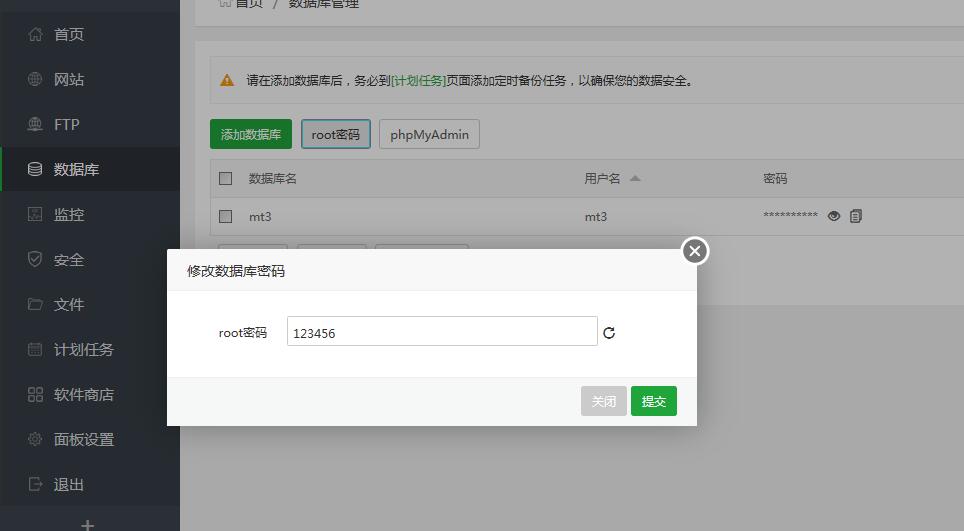
Task: Close the dialog with the X icon
Action: [695, 251]
